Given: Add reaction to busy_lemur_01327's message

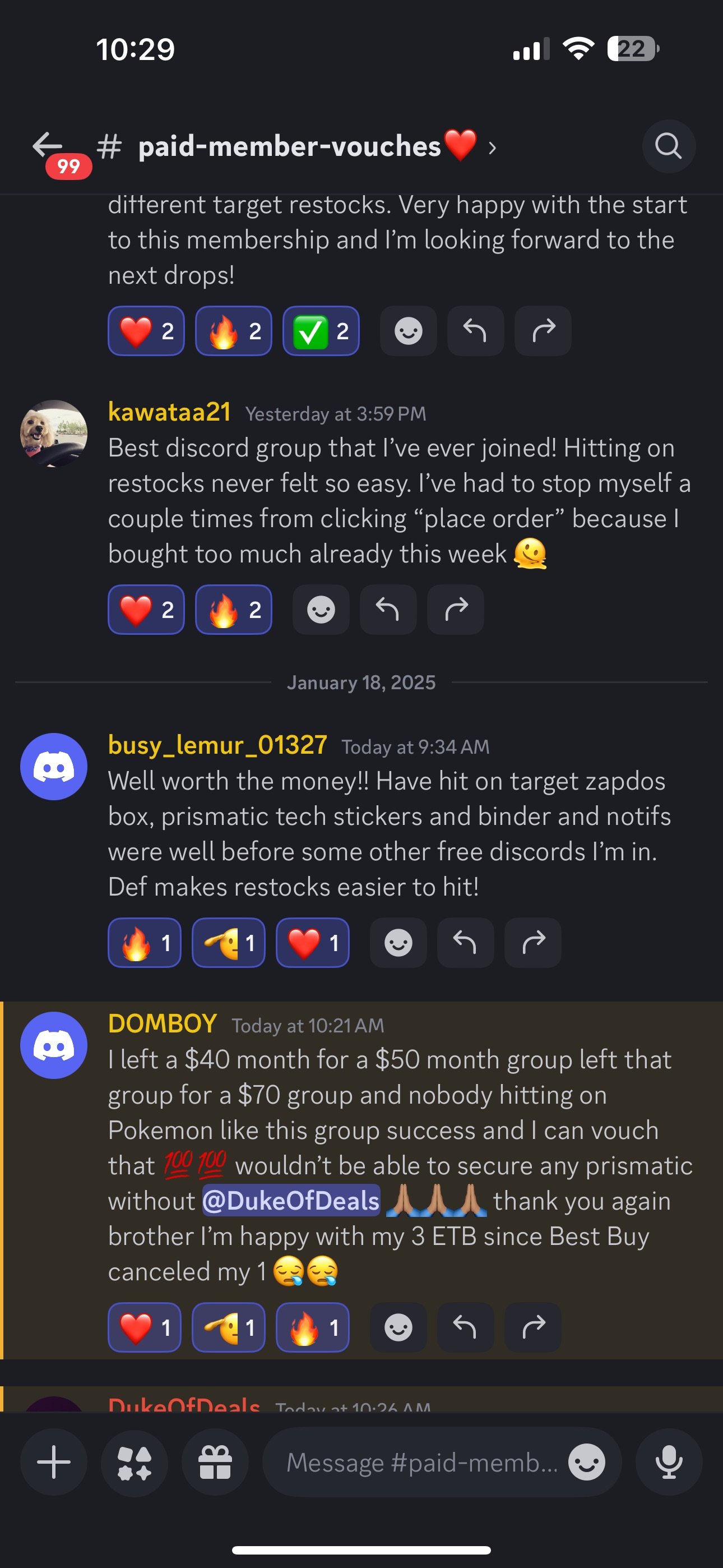Looking at the screenshot, I should pyautogui.click(x=398, y=942).
